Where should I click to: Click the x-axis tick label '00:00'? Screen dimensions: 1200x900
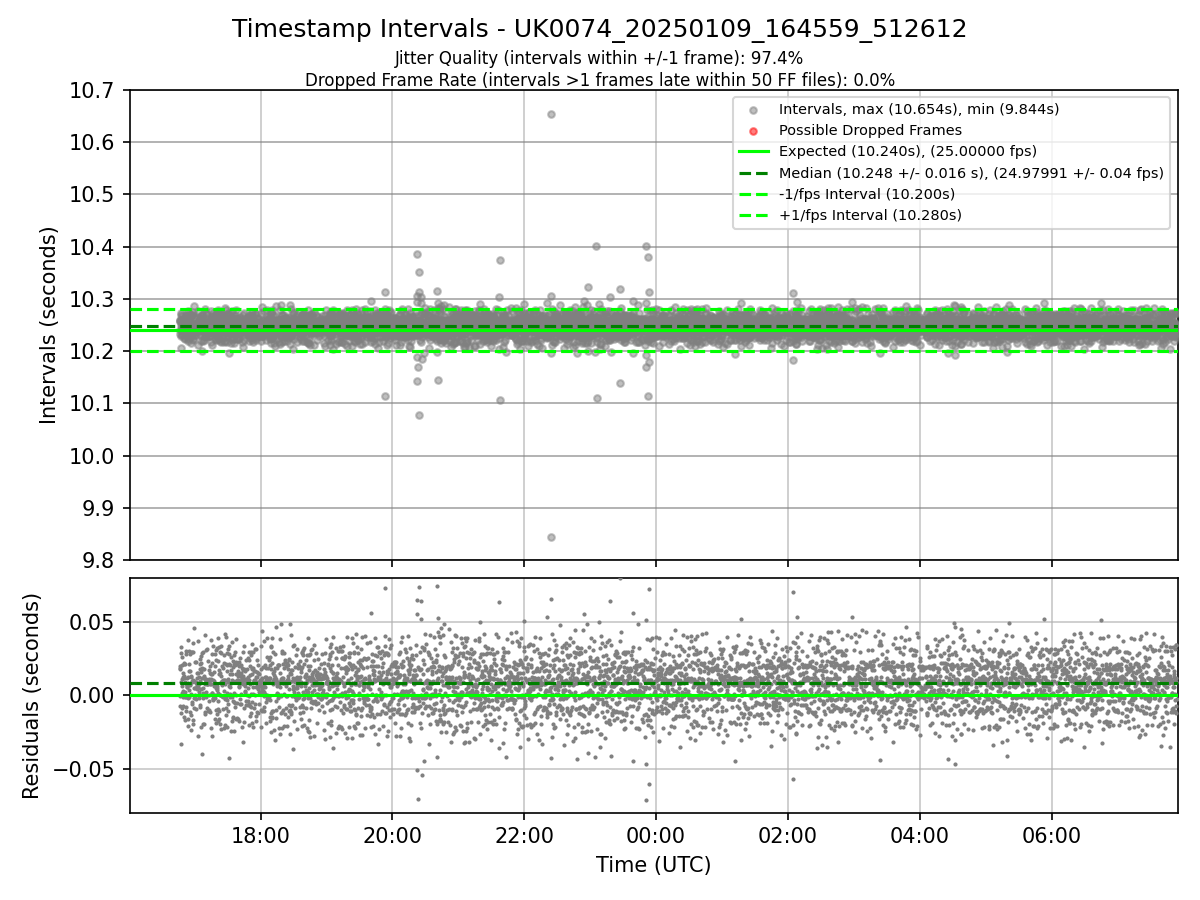point(656,835)
